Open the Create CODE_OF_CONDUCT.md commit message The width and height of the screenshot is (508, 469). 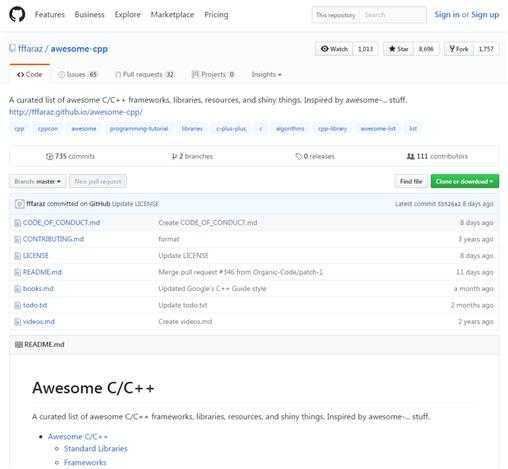pyautogui.click(x=208, y=222)
